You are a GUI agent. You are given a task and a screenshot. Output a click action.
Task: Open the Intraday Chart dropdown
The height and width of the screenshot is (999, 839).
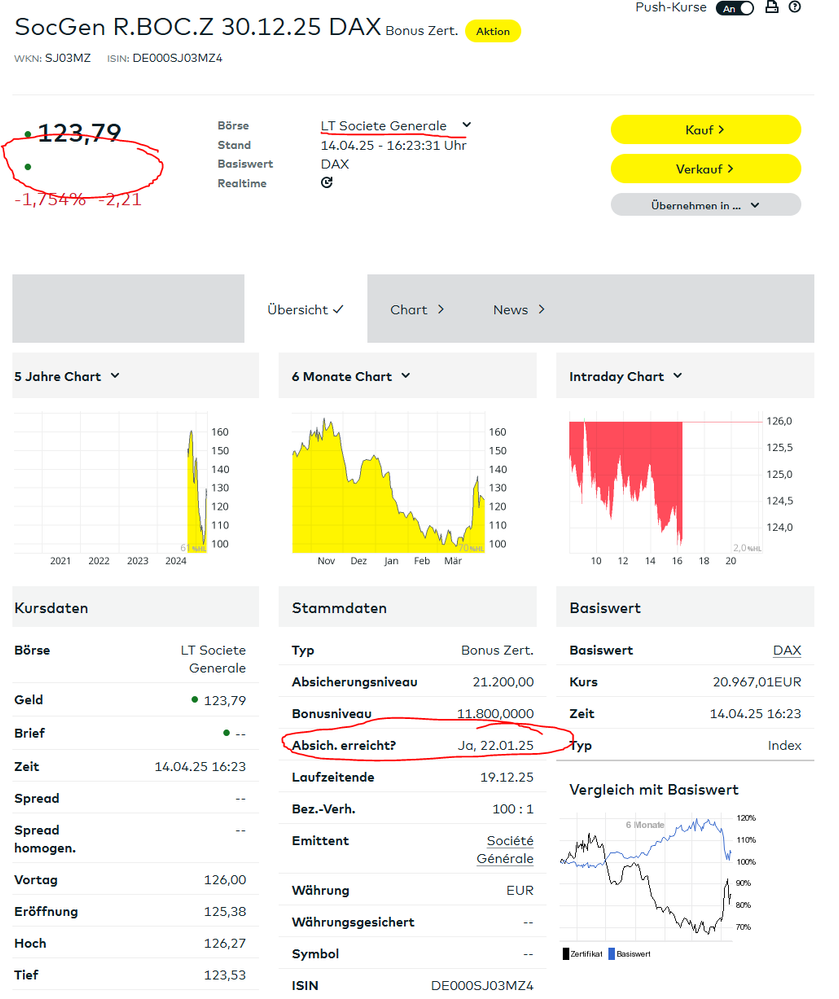(626, 377)
